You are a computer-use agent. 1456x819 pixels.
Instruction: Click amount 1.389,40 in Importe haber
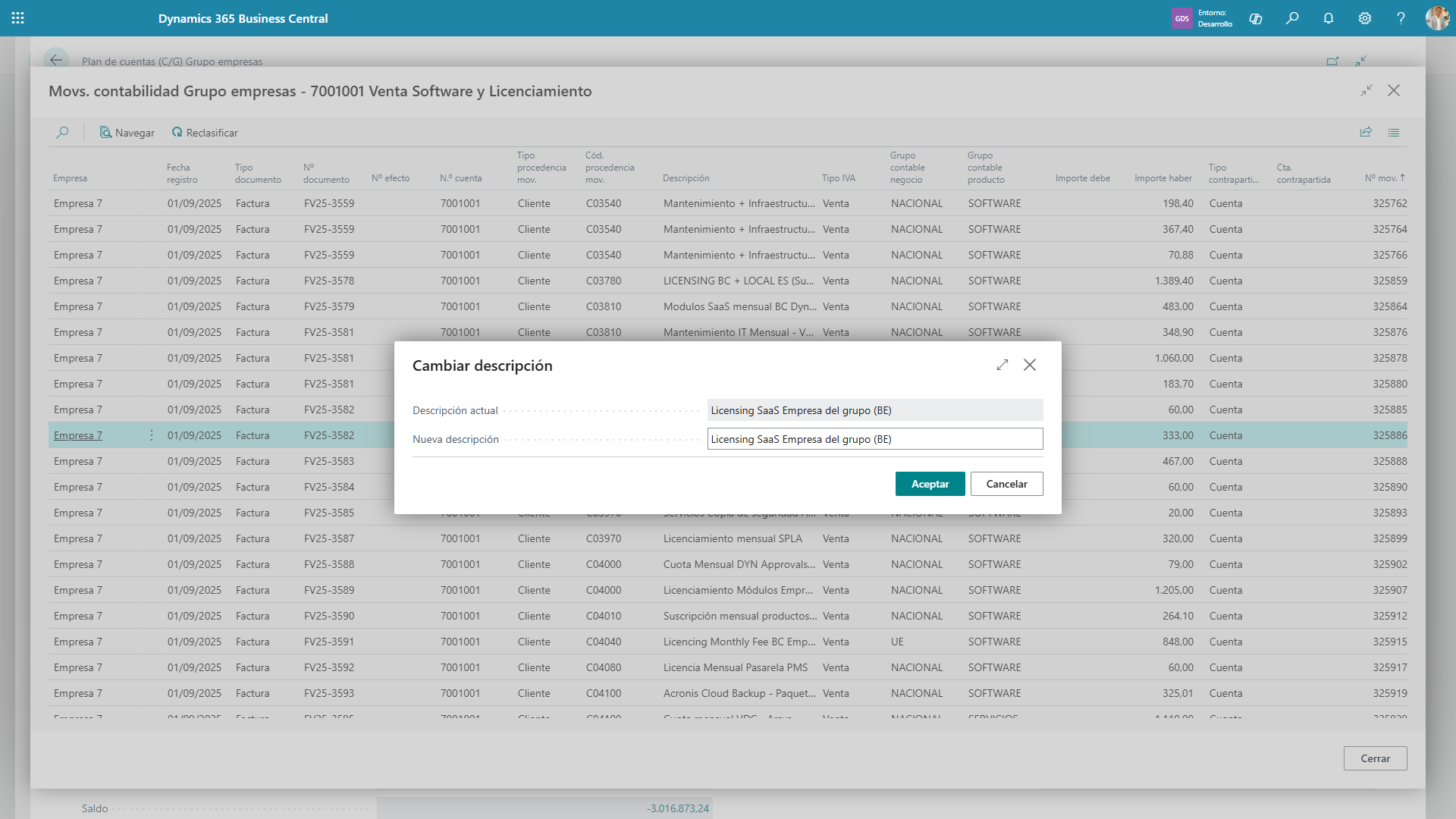pos(1174,281)
